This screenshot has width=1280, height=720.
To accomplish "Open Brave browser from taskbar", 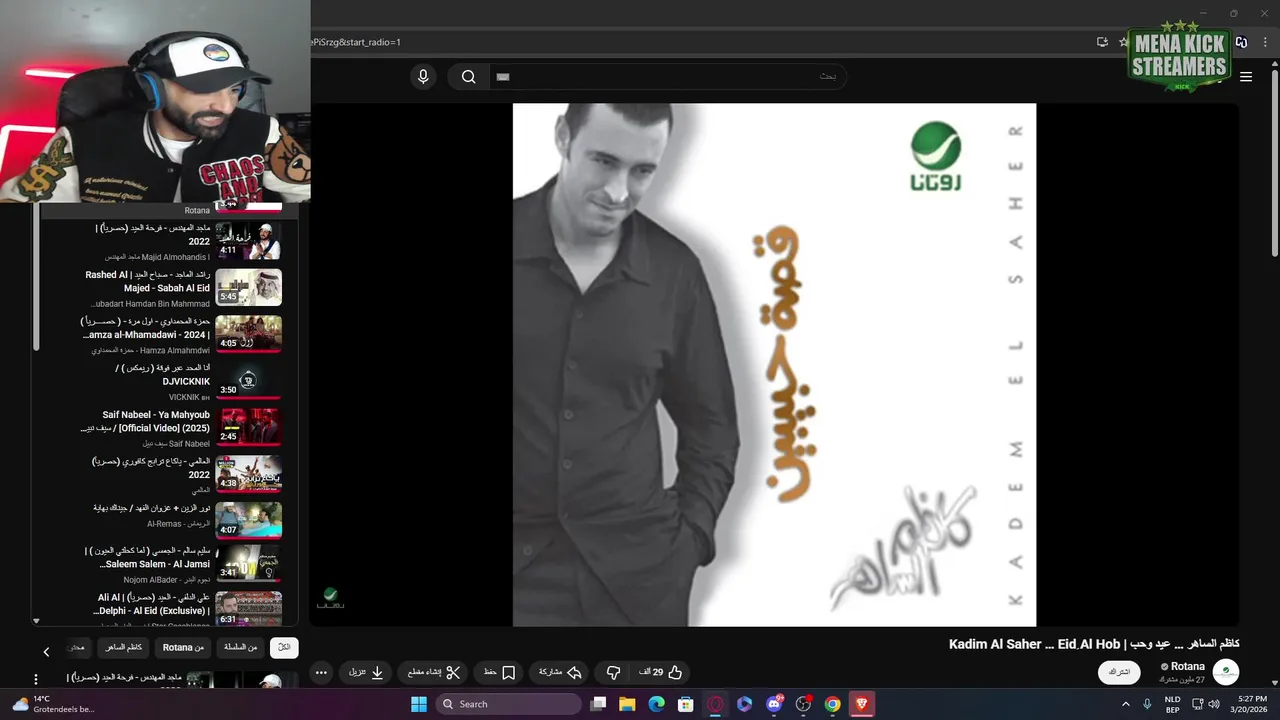I will pyautogui.click(x=861, y=704).
